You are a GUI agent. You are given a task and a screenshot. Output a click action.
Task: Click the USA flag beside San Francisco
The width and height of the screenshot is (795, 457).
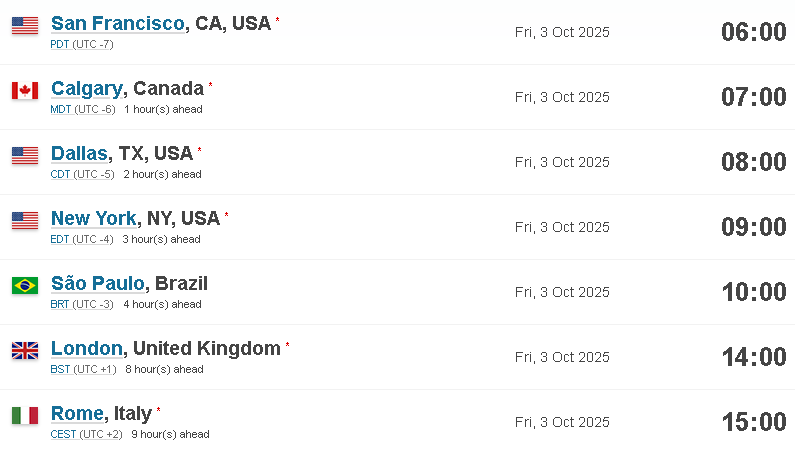pos(25,26)
